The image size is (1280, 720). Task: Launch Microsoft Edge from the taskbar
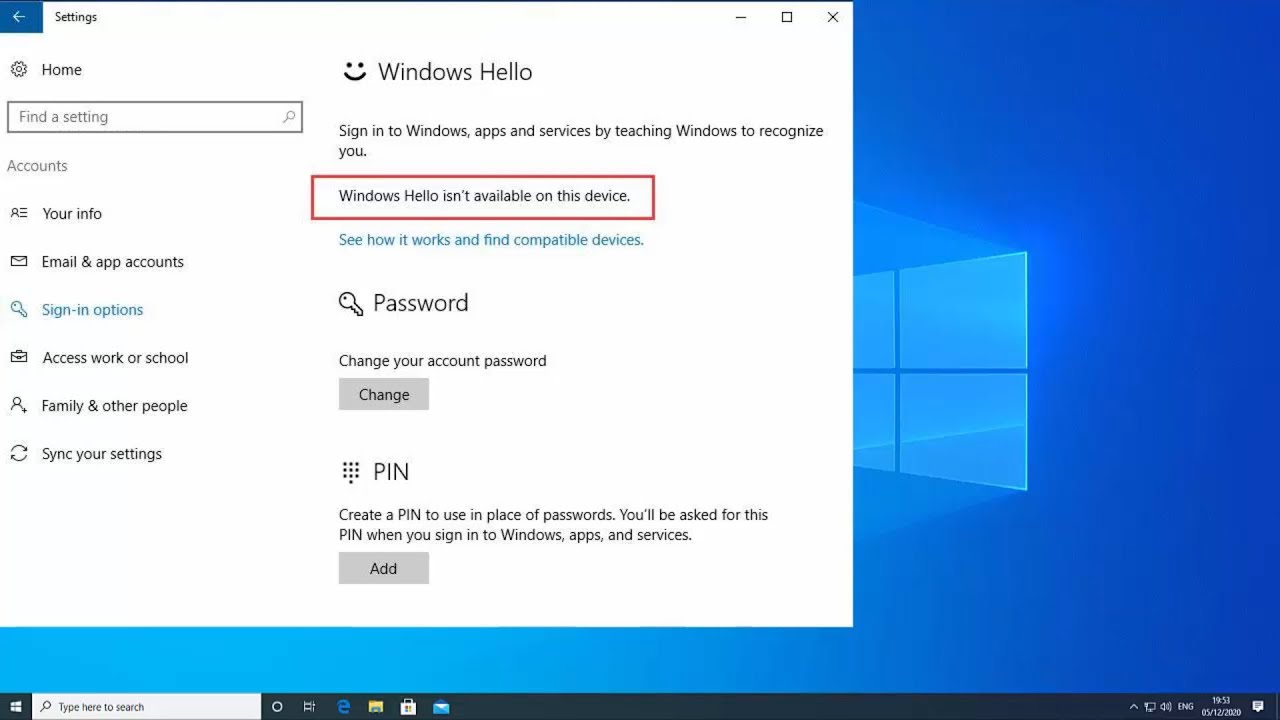(x=343, y=707)
